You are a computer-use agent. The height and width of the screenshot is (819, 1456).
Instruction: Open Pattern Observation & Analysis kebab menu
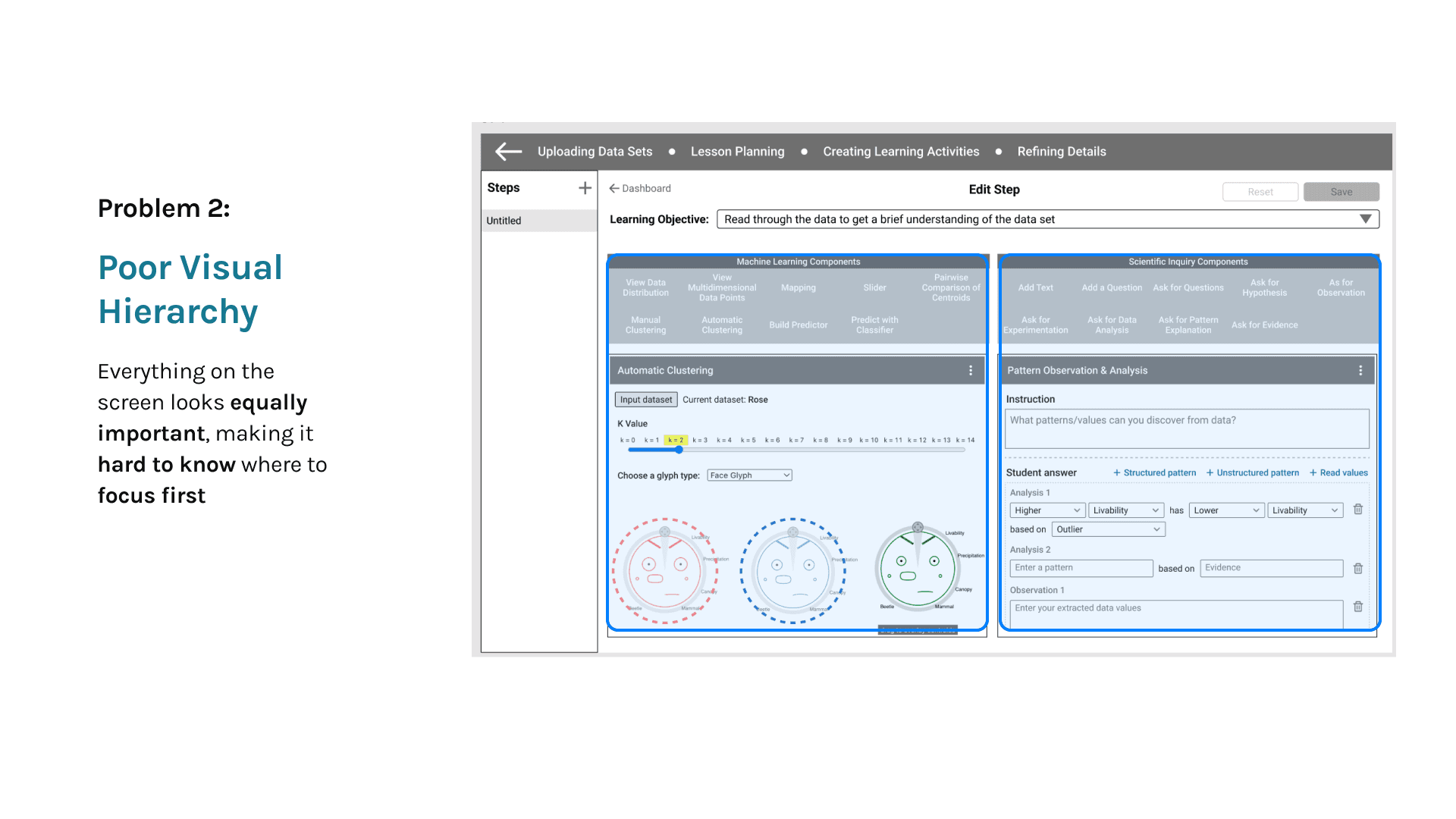pyautogui.click(x=1360, y=371)
